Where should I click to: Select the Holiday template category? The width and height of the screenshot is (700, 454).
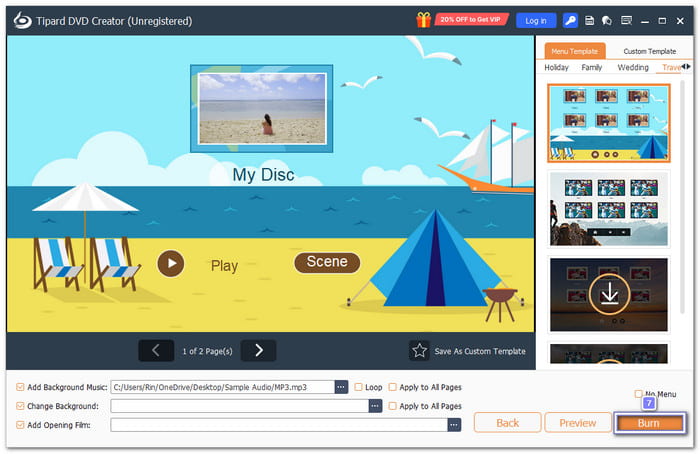click(x=556, y=67)
